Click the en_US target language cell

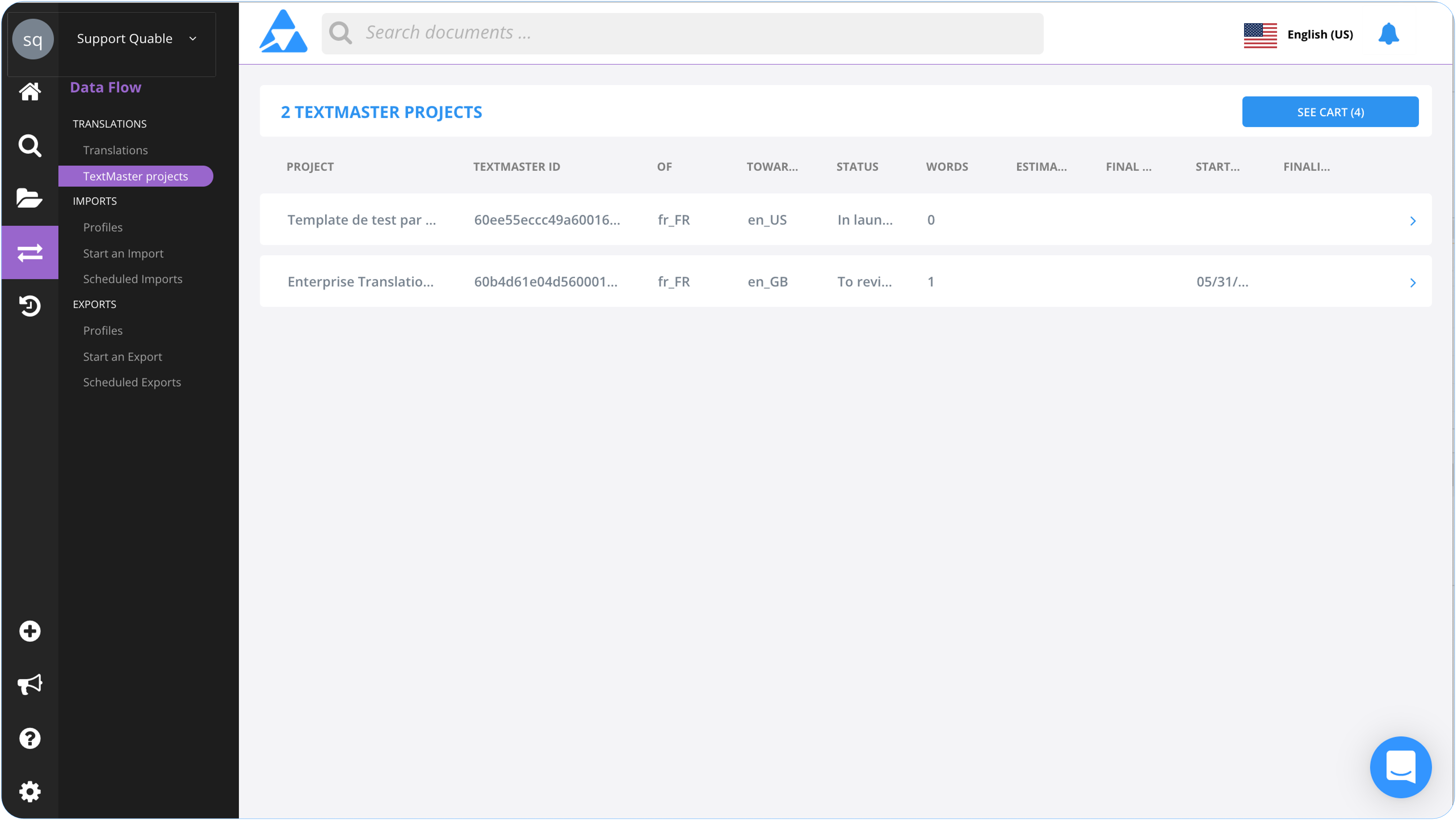[x=767, y=221]
